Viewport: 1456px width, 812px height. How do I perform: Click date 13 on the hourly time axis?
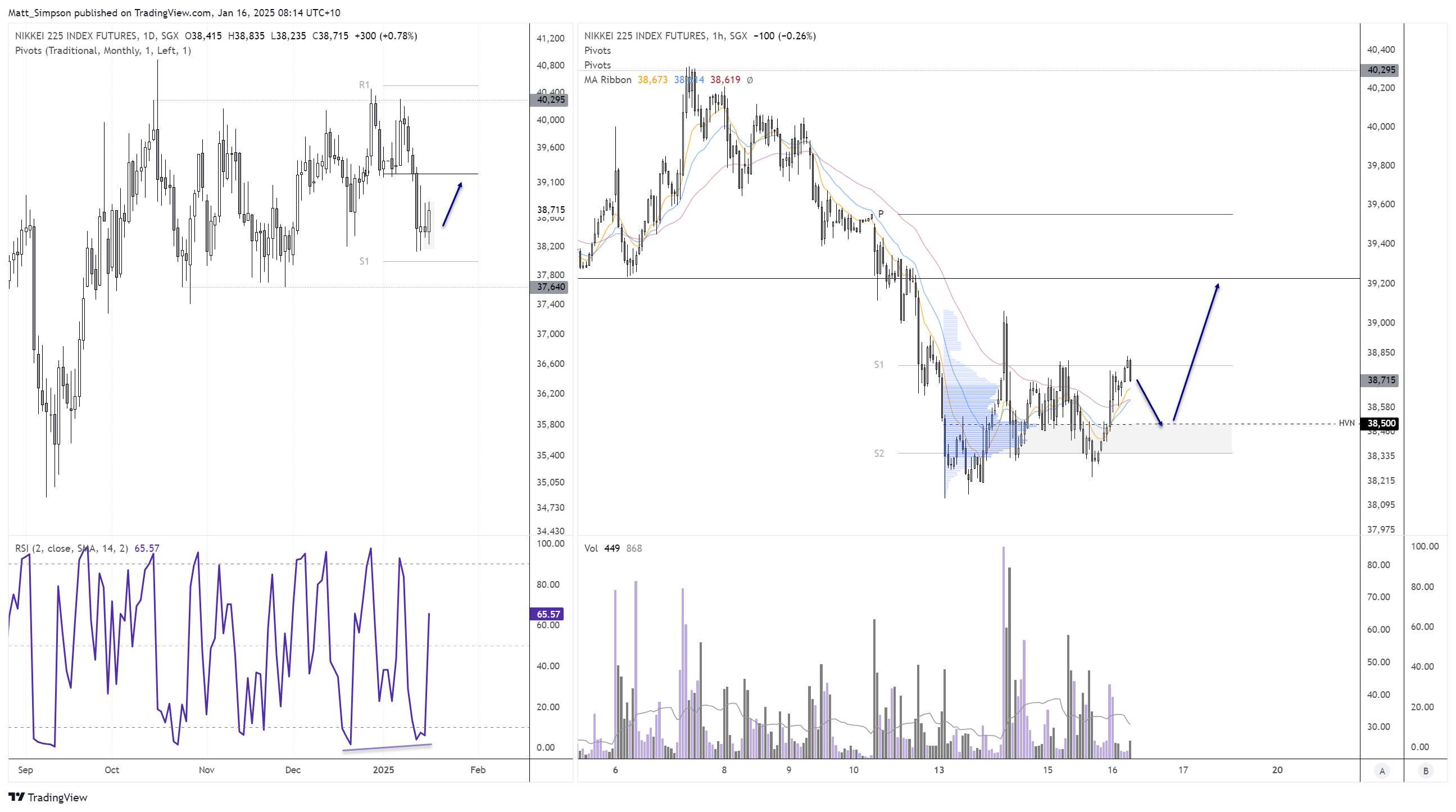click(939, 770)
